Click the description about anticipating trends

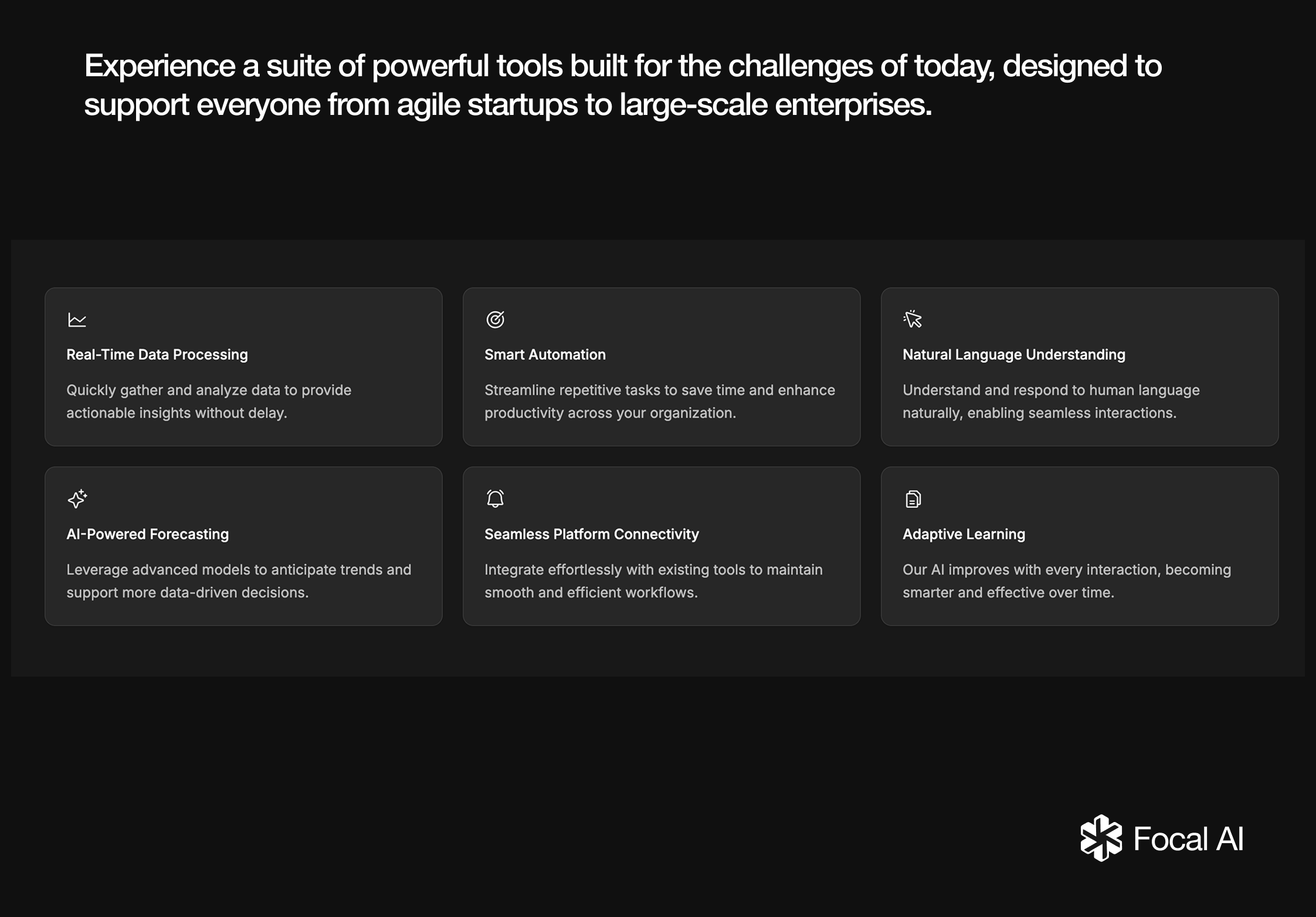tap(238, 581)
